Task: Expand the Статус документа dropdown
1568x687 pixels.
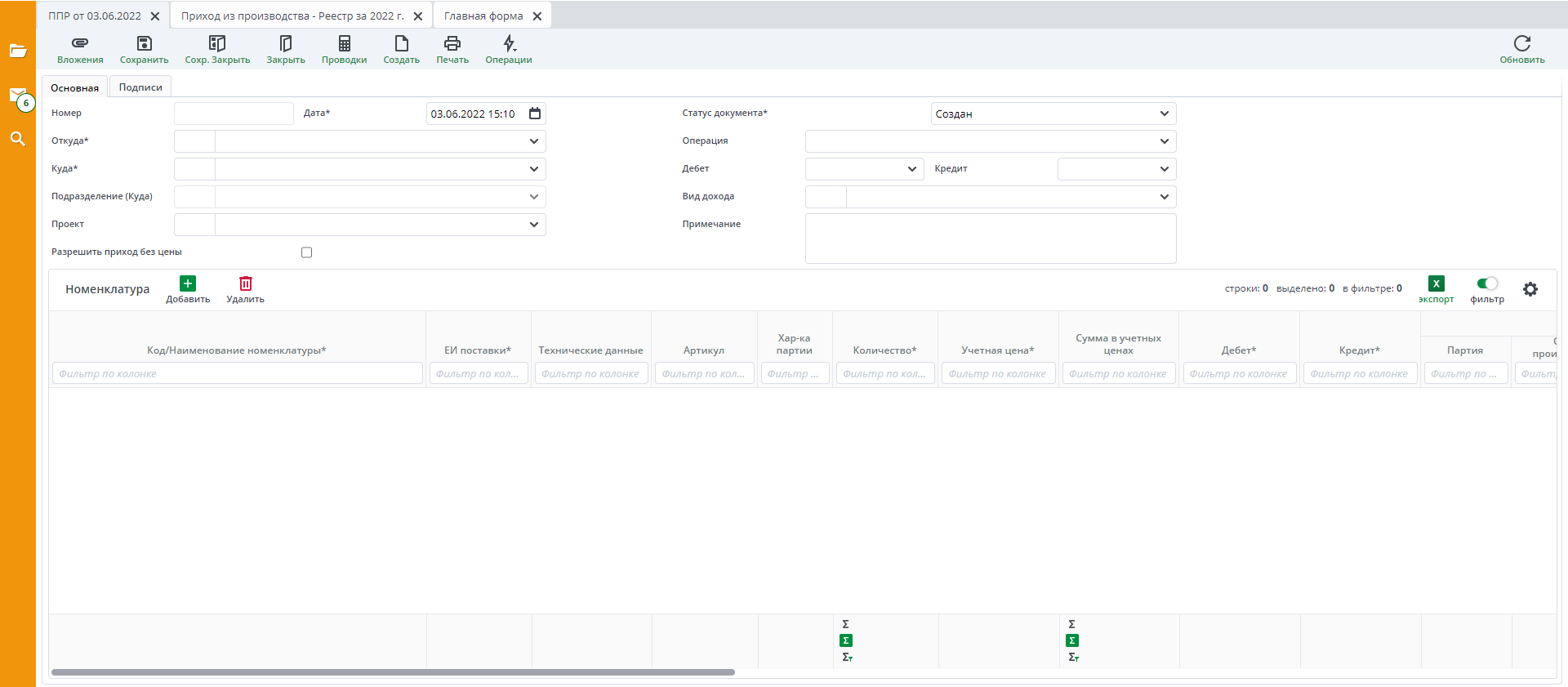Action: click(x=1164, y=114)
